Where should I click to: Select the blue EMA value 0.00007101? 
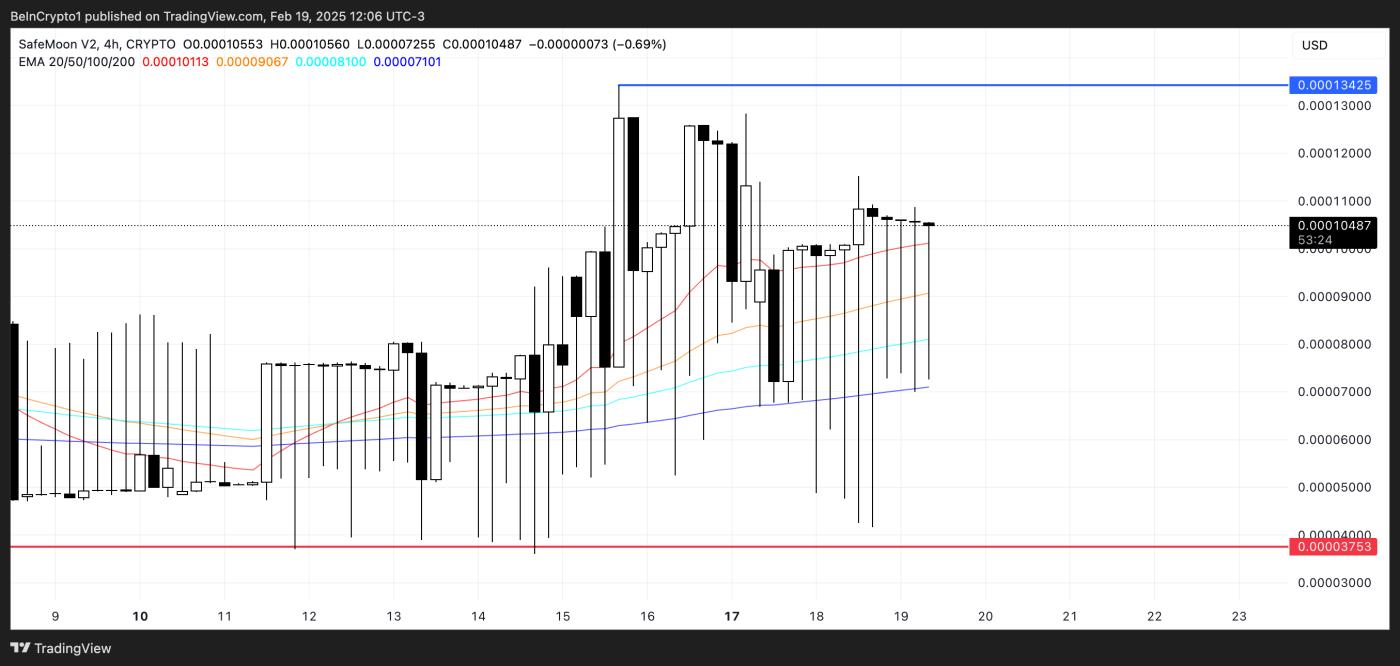click(x=407, y=62)
